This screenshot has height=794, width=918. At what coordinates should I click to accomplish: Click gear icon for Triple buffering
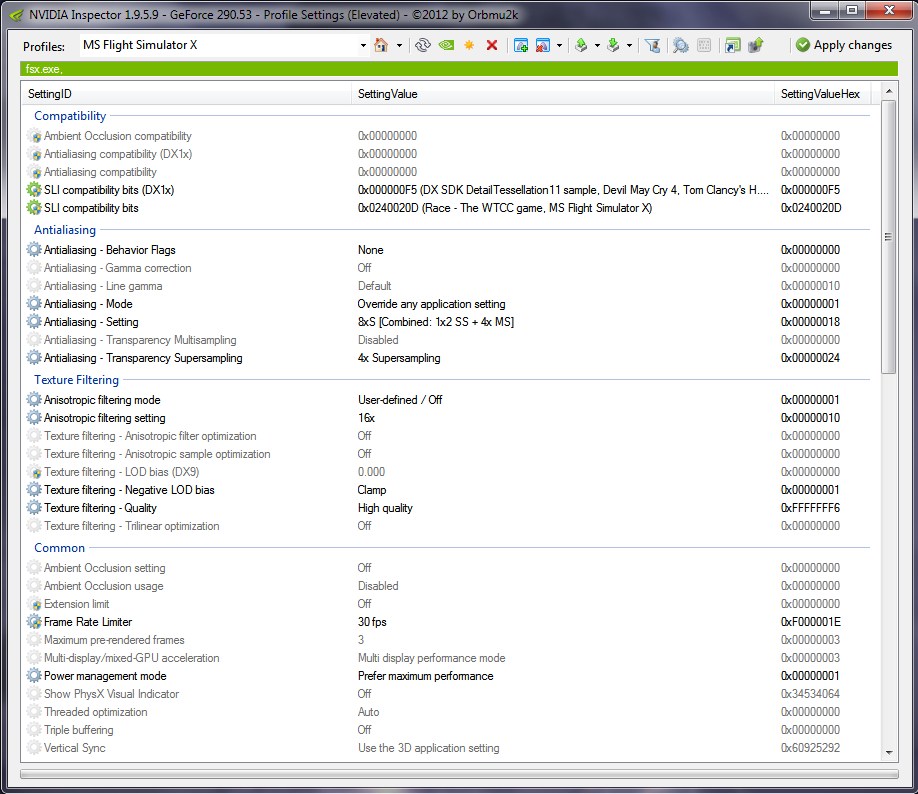click(x=35, y=730)
